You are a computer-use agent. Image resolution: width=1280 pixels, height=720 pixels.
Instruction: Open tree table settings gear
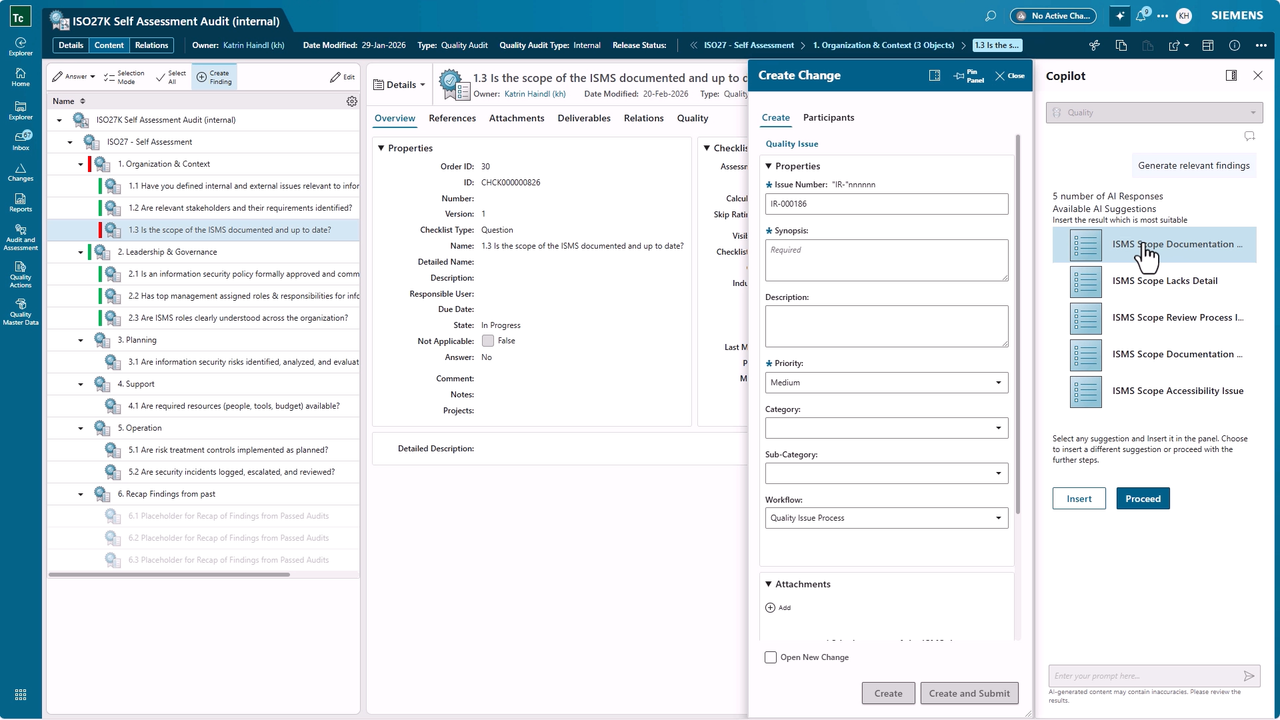click(352, 101)
